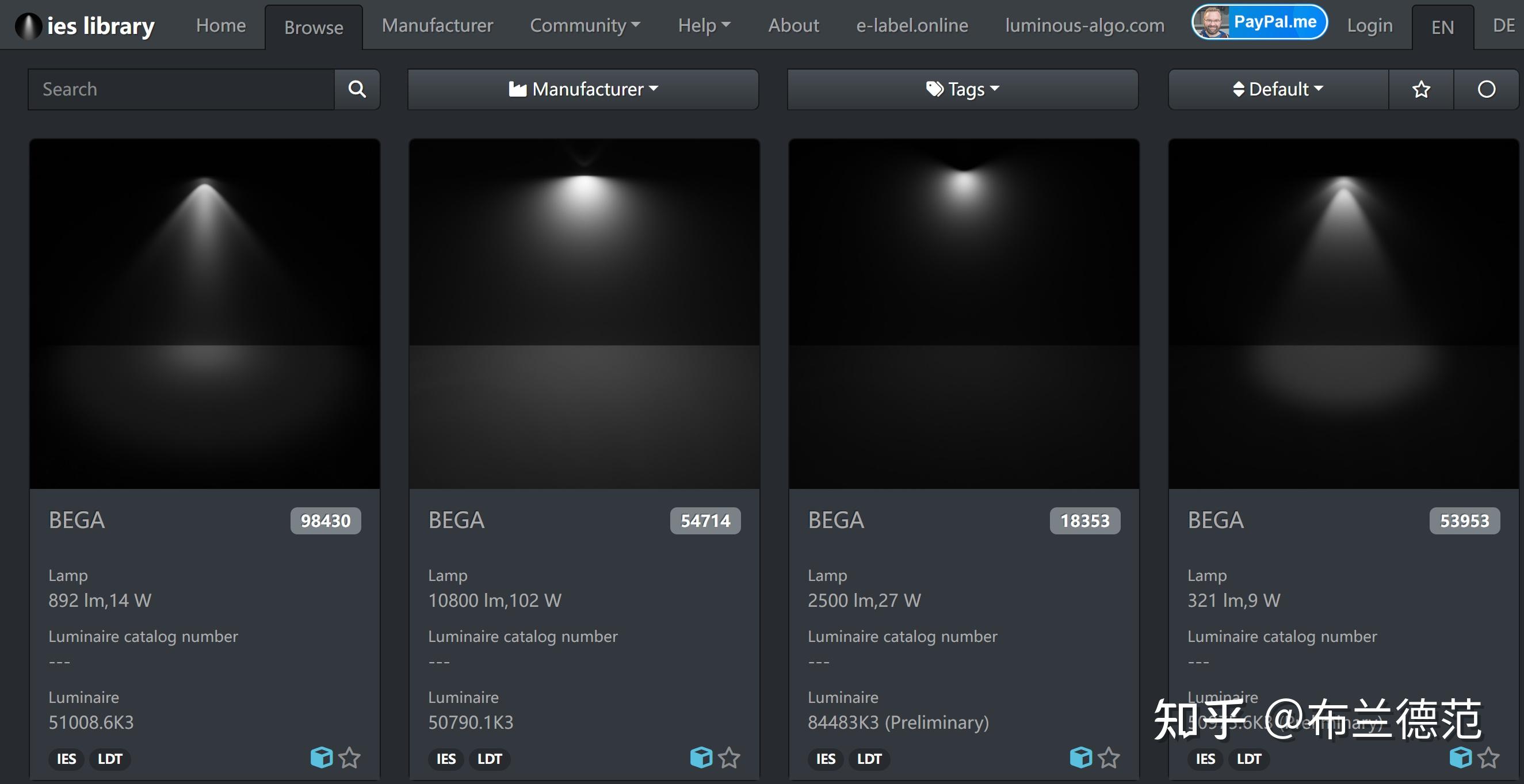Click the Search input field
Viewport: 1524px width, 784px height.
(x=181, y=89)
